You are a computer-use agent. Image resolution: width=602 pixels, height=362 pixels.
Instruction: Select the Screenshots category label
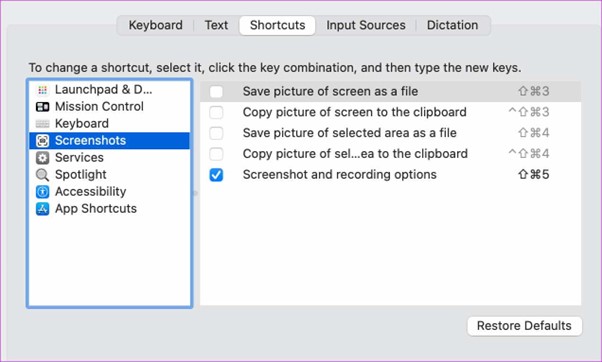91,141
